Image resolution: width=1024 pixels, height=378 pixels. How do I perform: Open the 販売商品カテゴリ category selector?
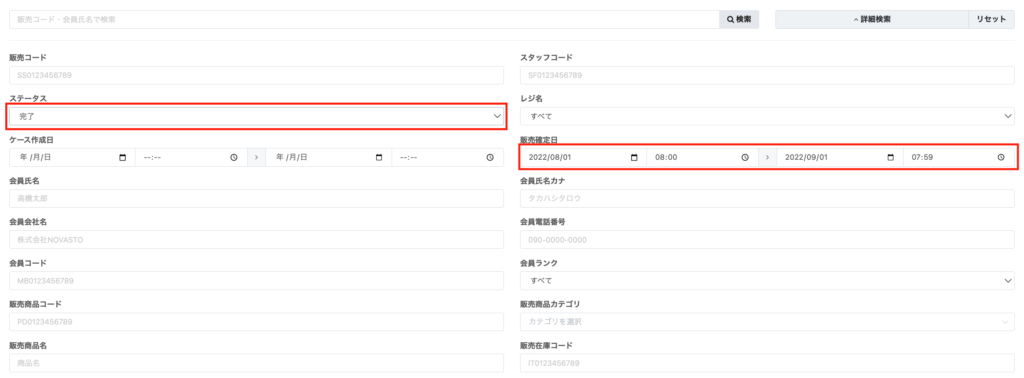point(767,322)
